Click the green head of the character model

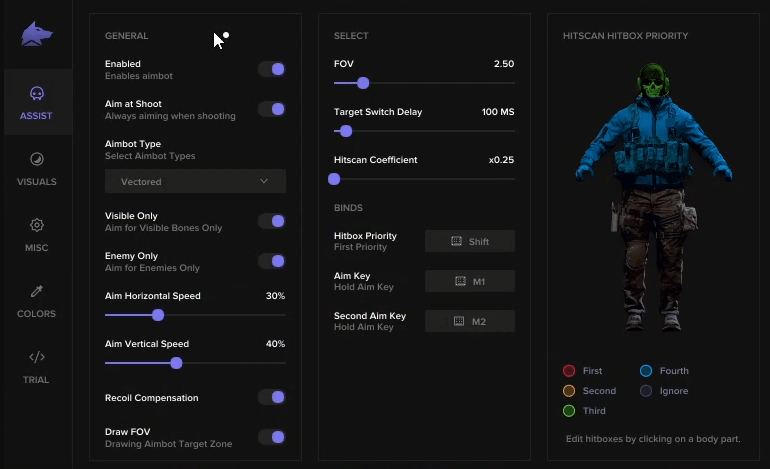(653, 81)
